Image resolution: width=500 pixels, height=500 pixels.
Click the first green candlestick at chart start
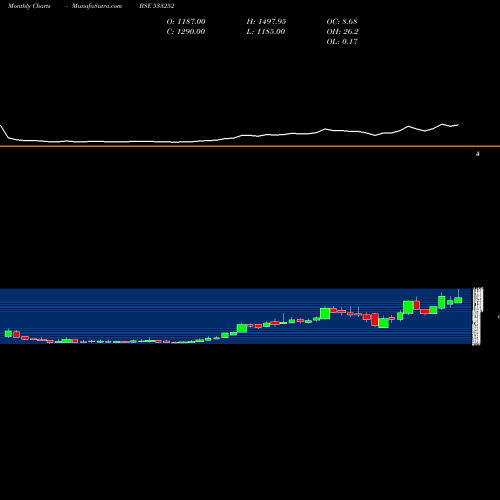click(8, 333)
